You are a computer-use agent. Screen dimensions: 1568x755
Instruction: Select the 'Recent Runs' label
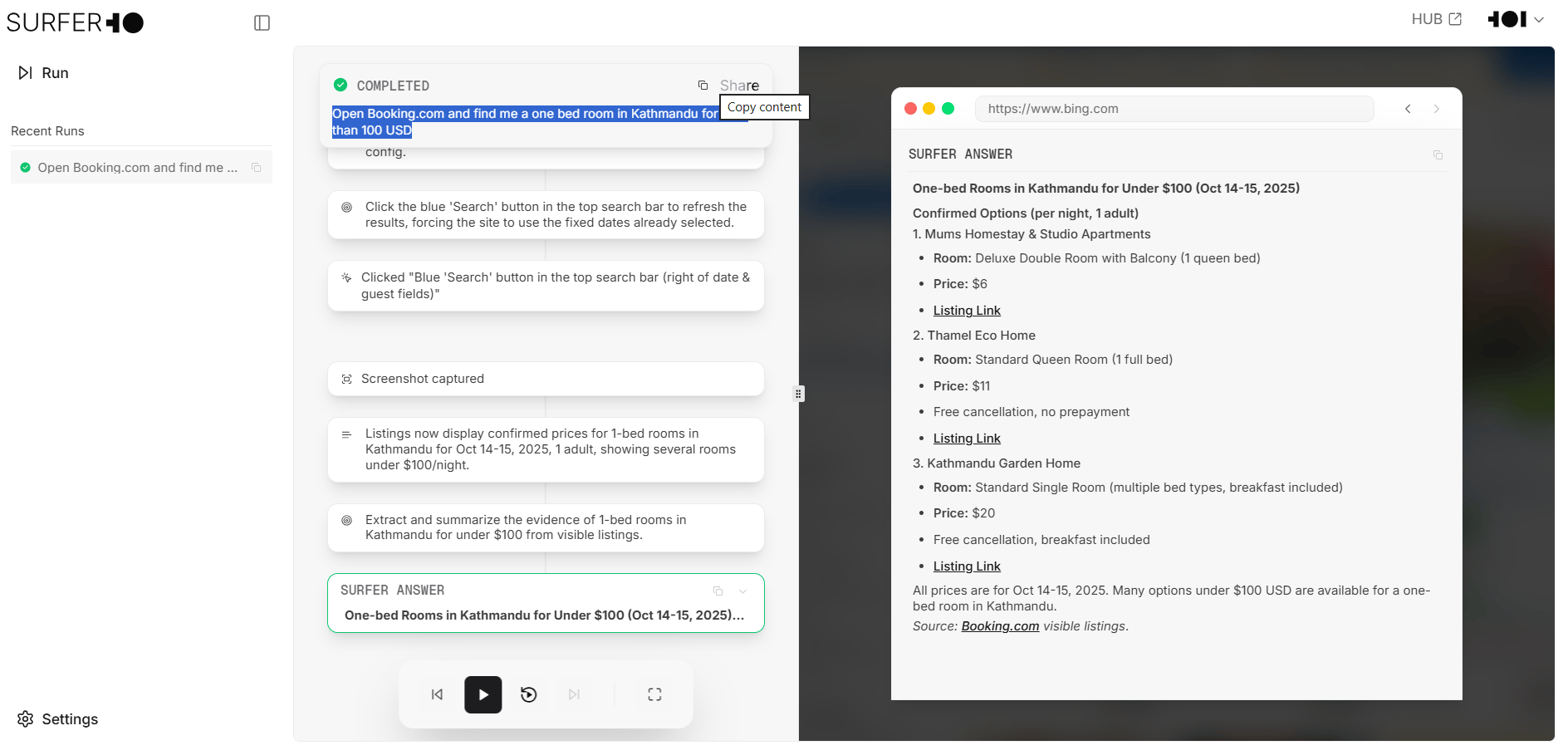click(47, 131)
